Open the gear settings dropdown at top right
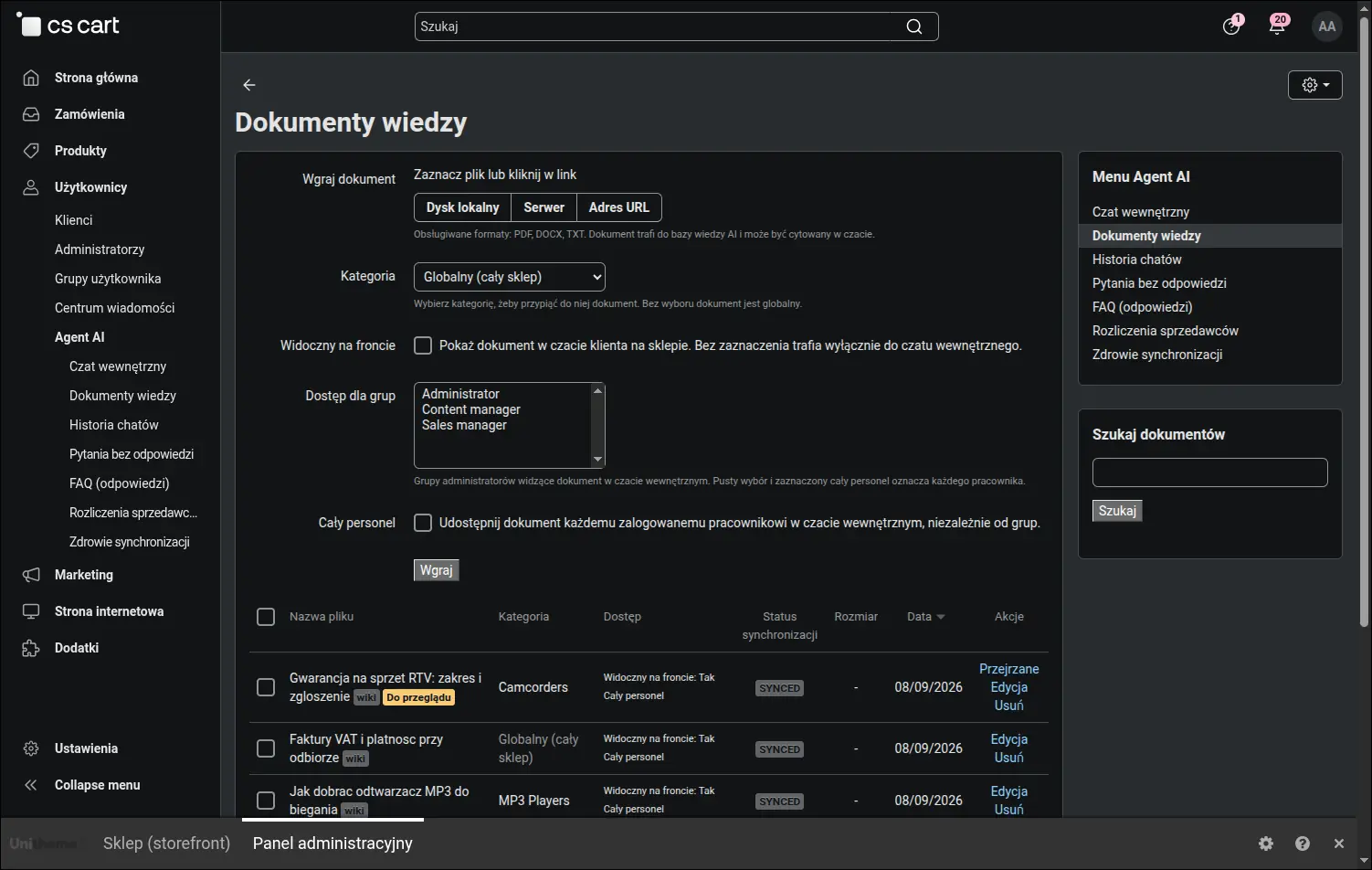 pos(1315,85)
